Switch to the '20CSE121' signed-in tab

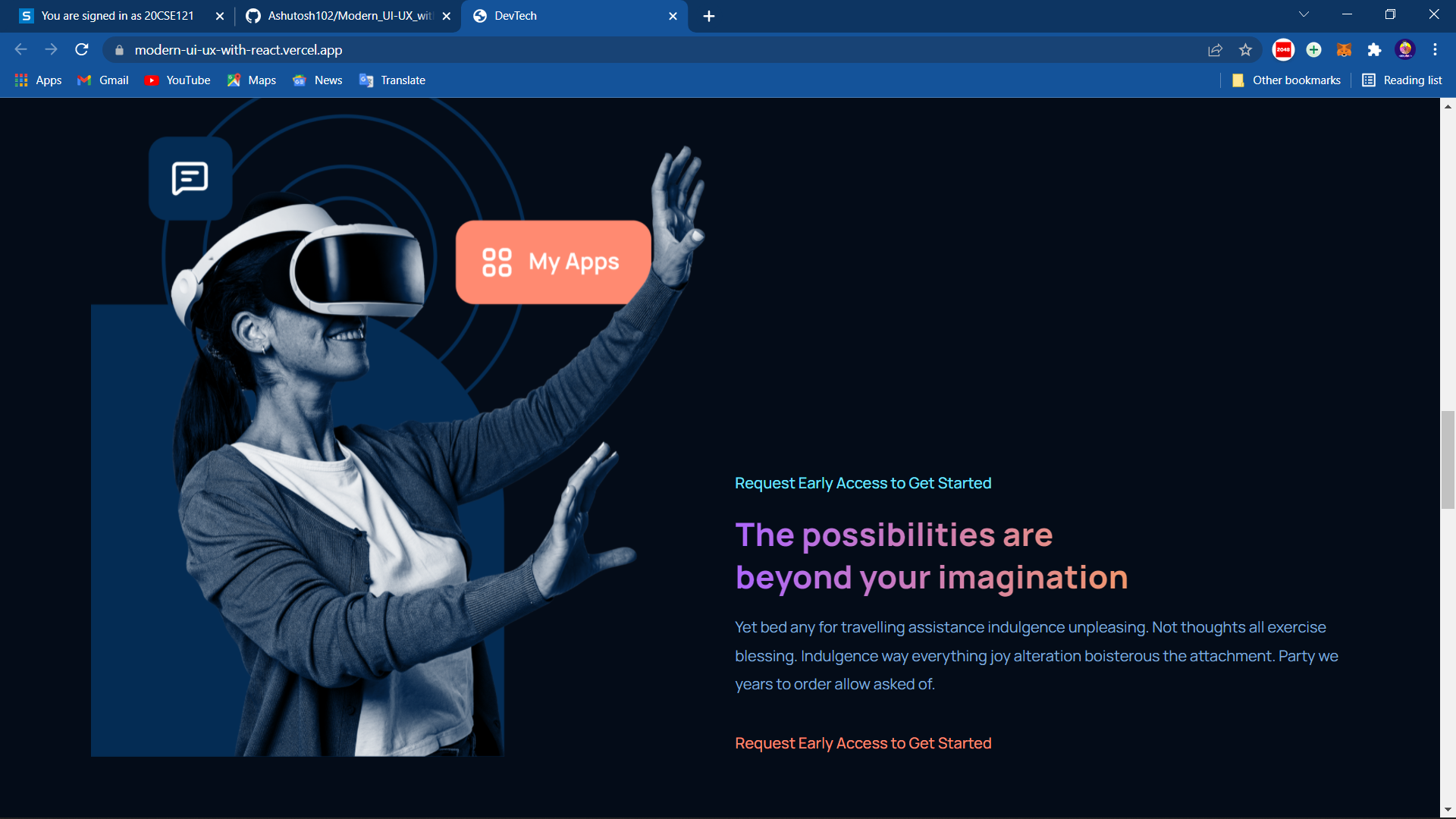[x=118, y=16]
